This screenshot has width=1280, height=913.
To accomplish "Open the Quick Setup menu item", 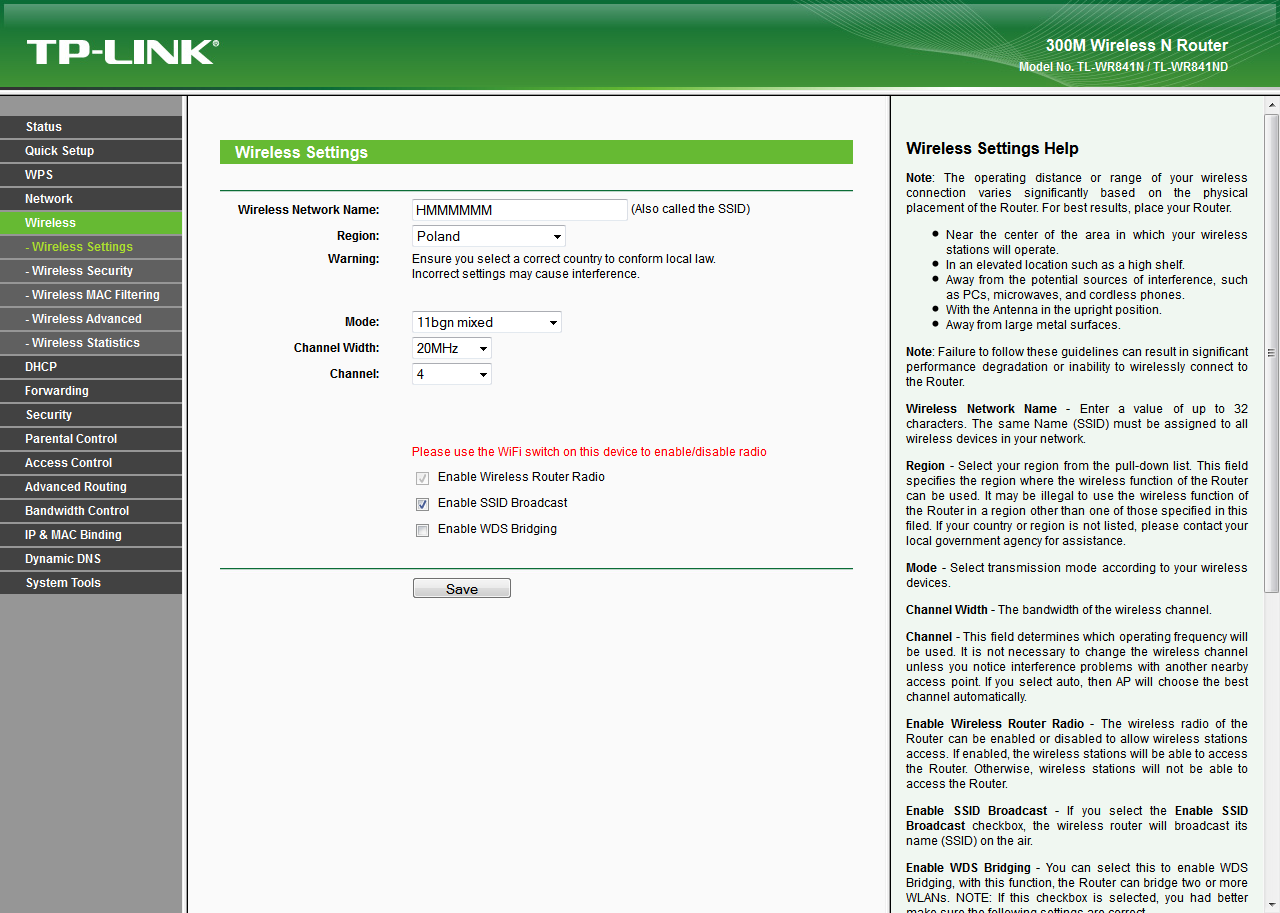I will (91, 151).
